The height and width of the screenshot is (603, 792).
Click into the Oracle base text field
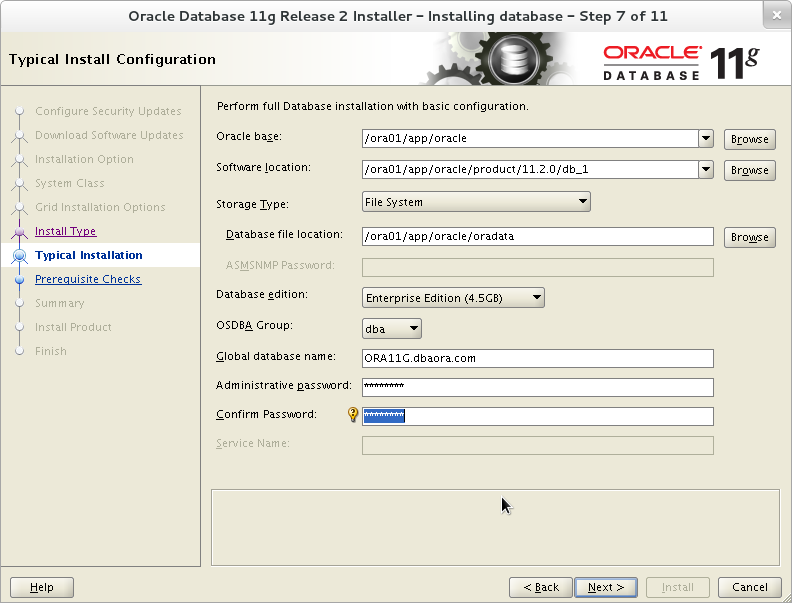(x=530, y=138)
